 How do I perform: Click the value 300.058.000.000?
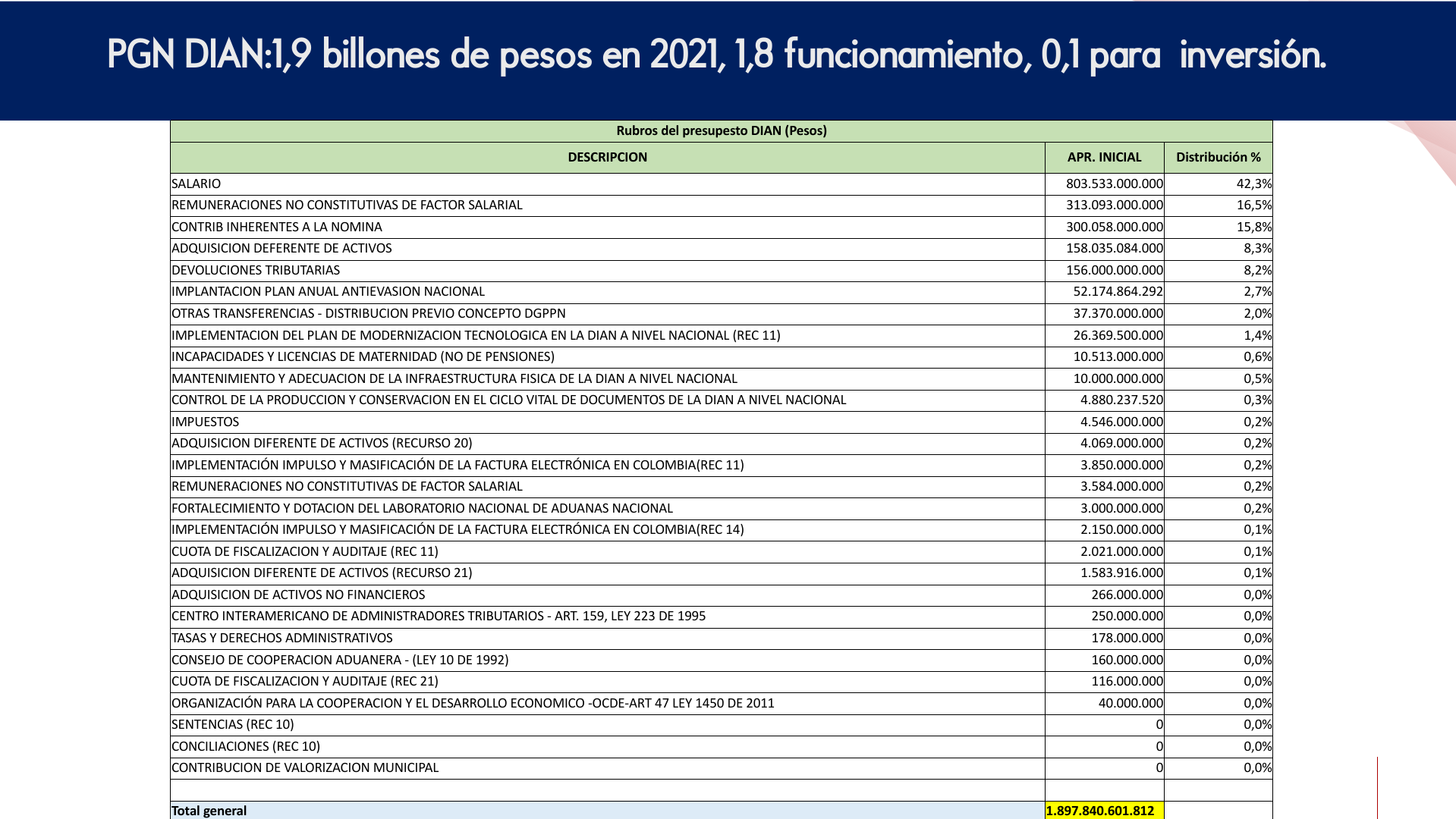pos(1114,227)
